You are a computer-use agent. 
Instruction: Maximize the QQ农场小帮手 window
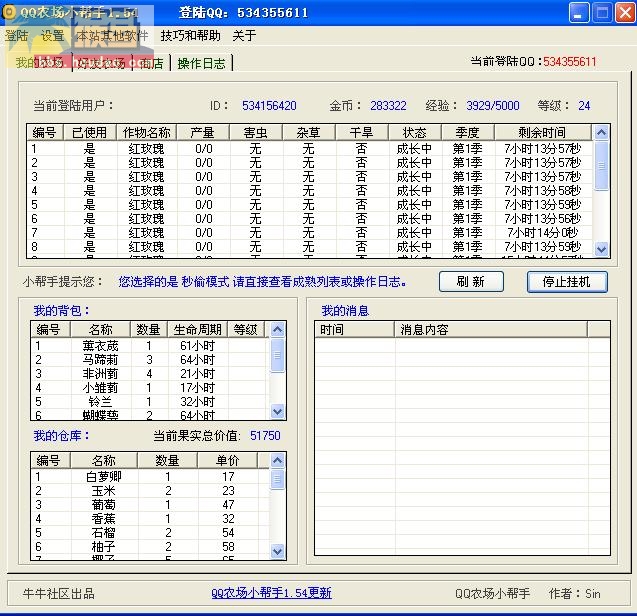point(602,13)
